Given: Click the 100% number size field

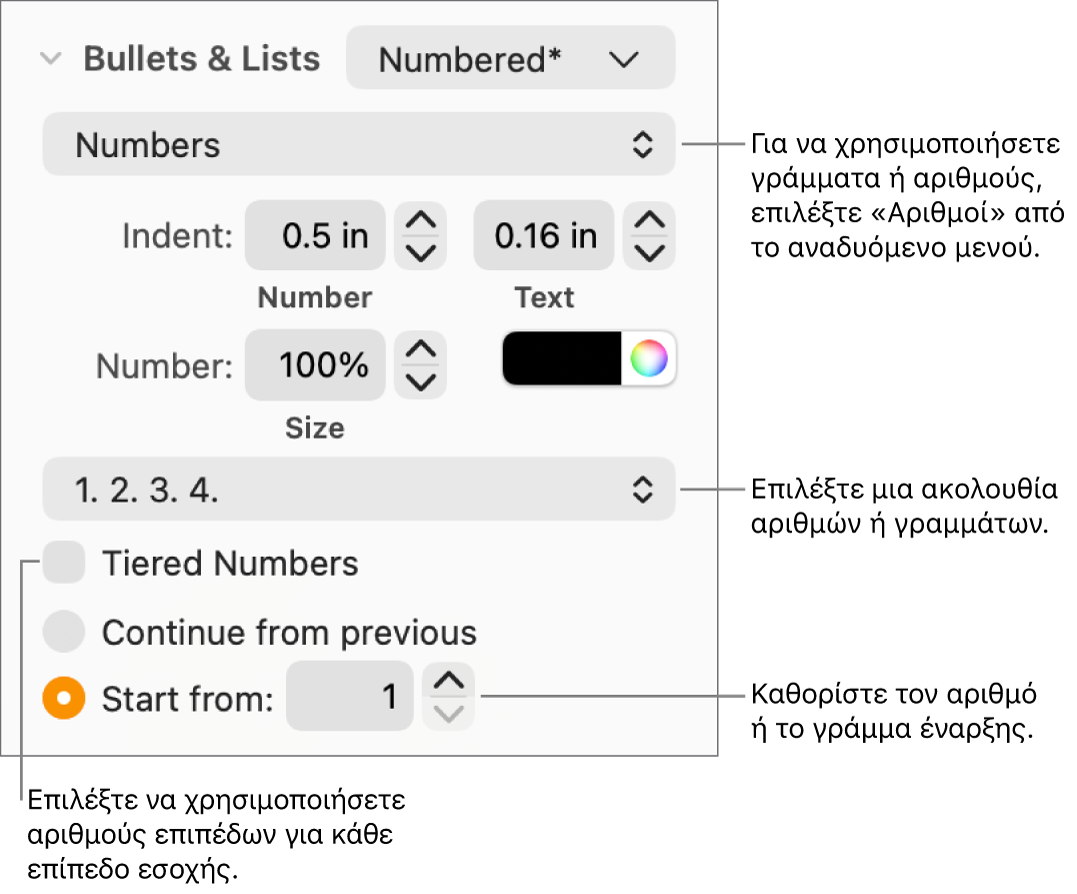Looking at the screenshot, I should [315, 365].
